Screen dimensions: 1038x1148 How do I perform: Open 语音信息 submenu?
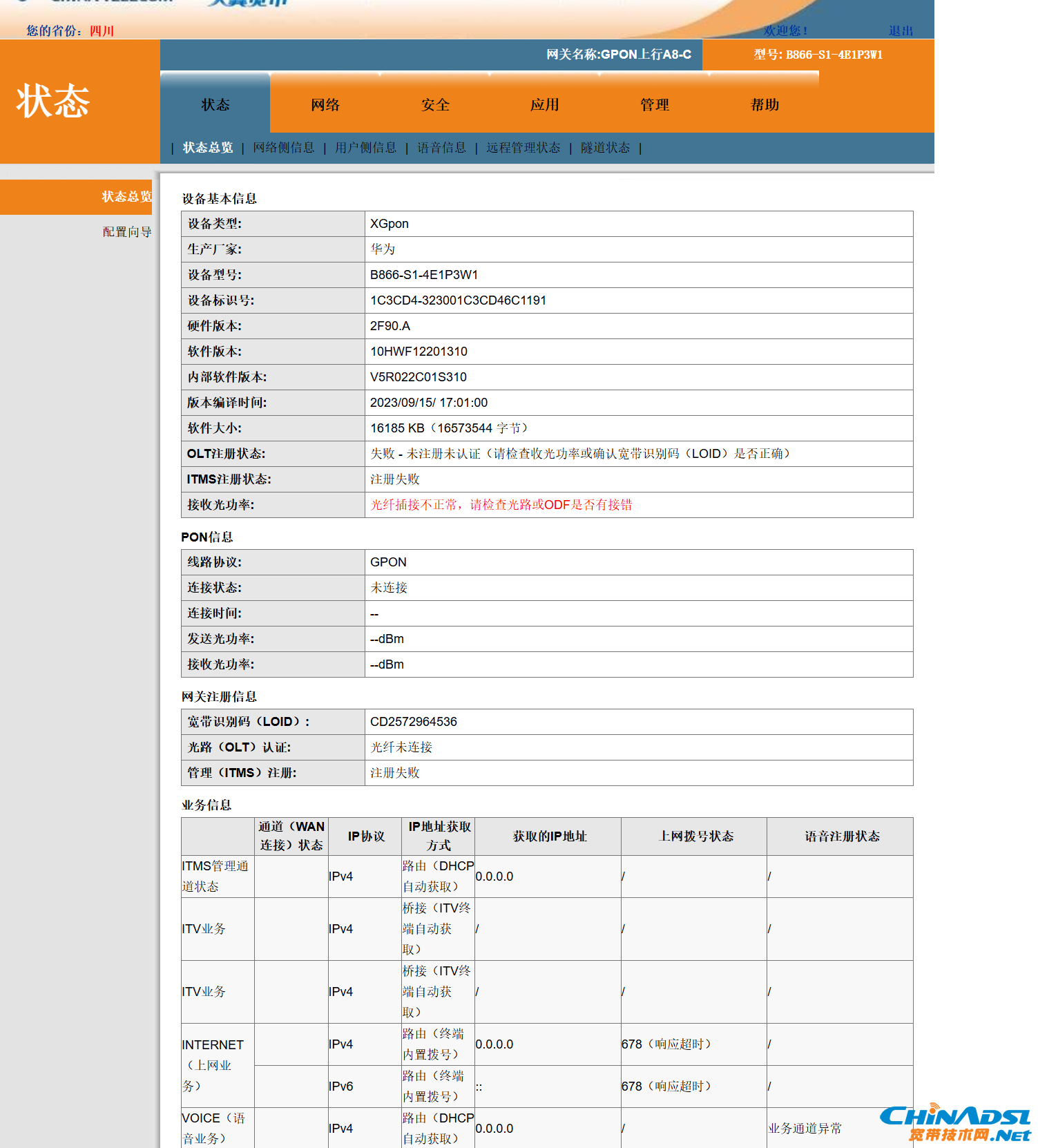point(442,148)
